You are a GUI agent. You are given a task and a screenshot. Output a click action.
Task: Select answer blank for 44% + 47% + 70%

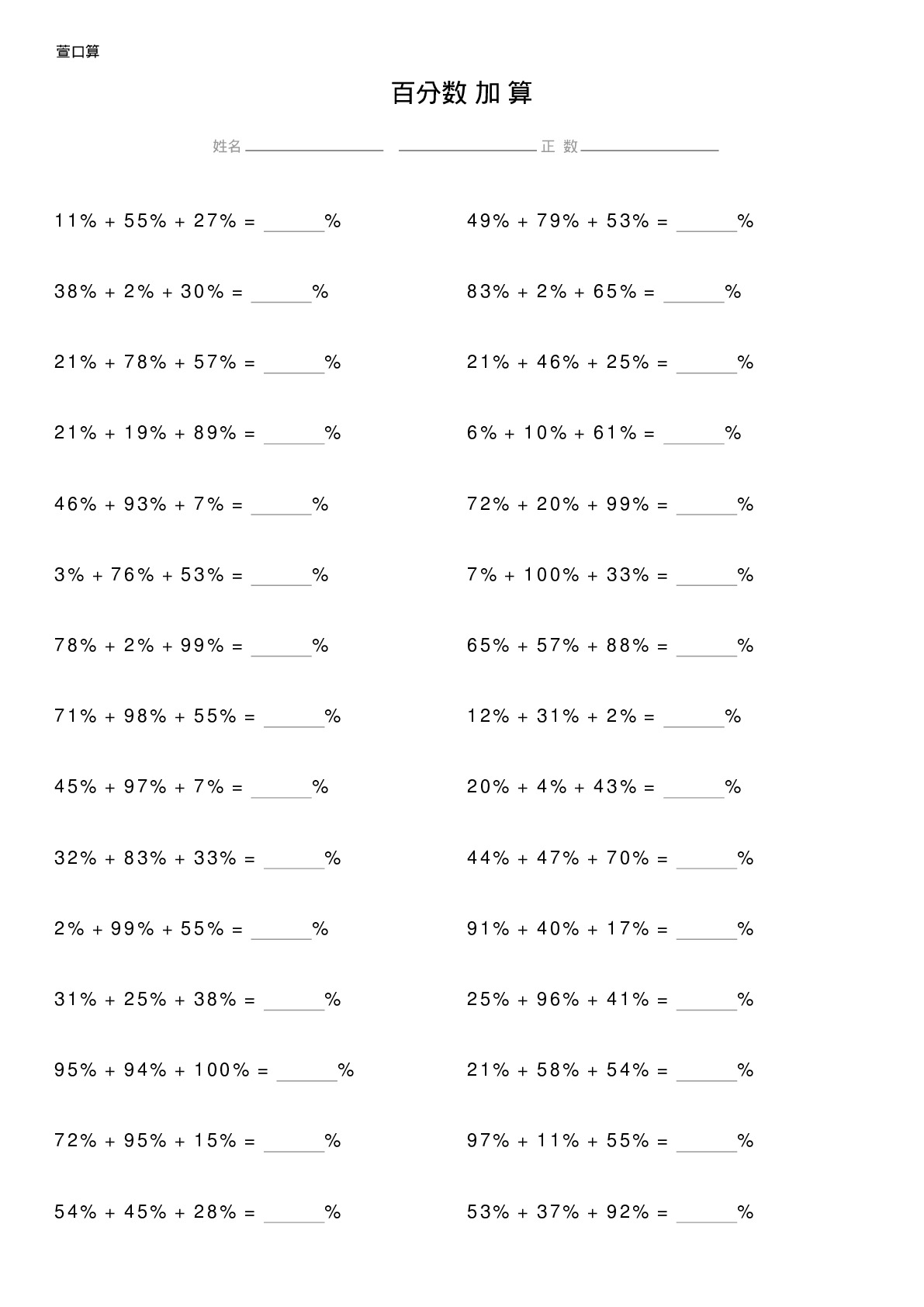[x=707, y=860]
